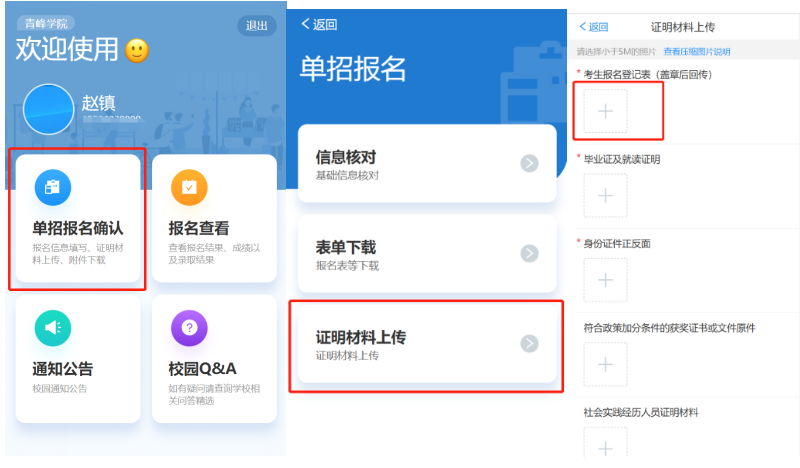Image resolution: width=800 pixels, height=468 pixels.
Task: Expand 表单下载 with its arrow chevron
Action: [529, 253]
